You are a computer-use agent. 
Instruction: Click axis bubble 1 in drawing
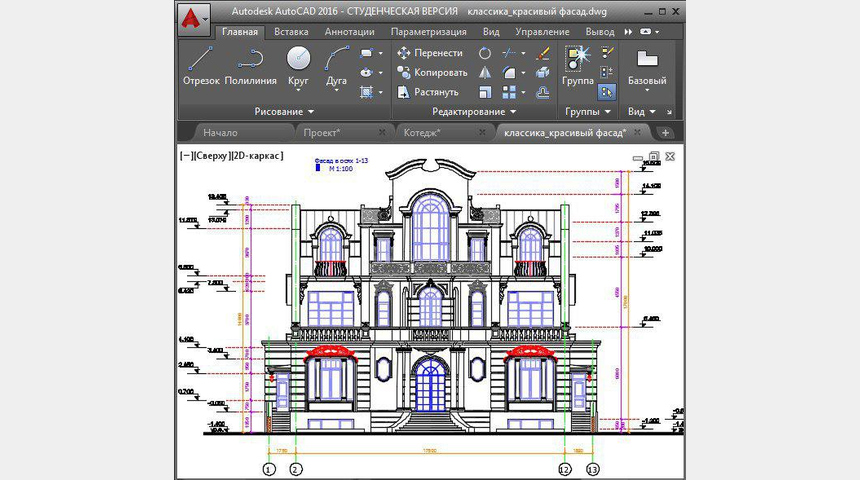tap(269, 470)
